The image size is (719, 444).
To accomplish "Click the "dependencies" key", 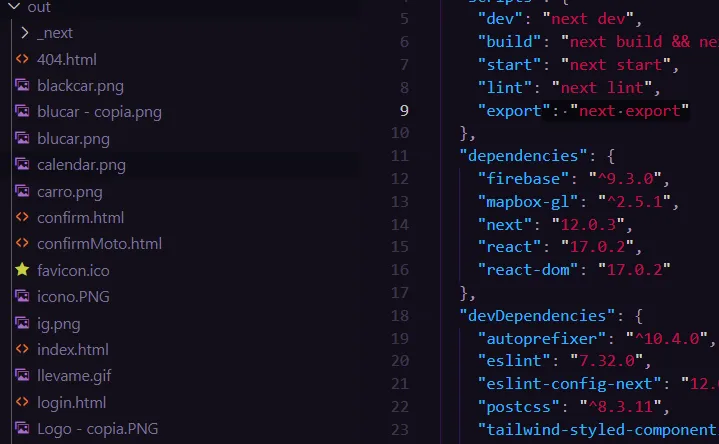I will pyautogui.click(x=523, y=156).
